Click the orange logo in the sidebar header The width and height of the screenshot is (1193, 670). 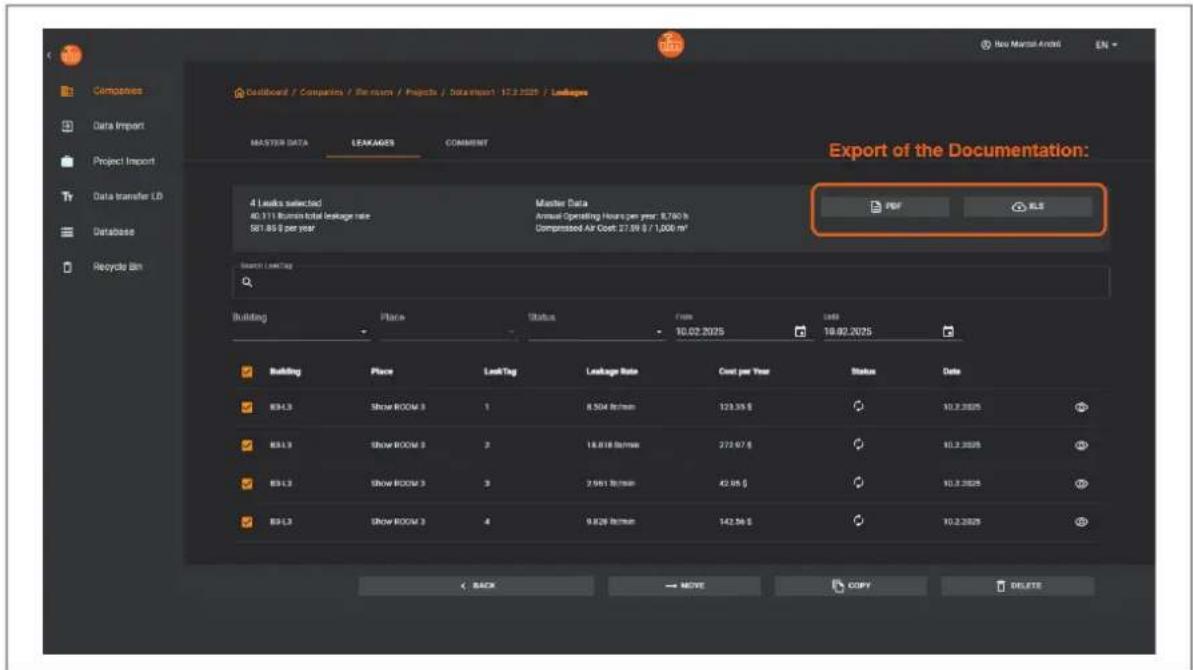tap(71, 55)
